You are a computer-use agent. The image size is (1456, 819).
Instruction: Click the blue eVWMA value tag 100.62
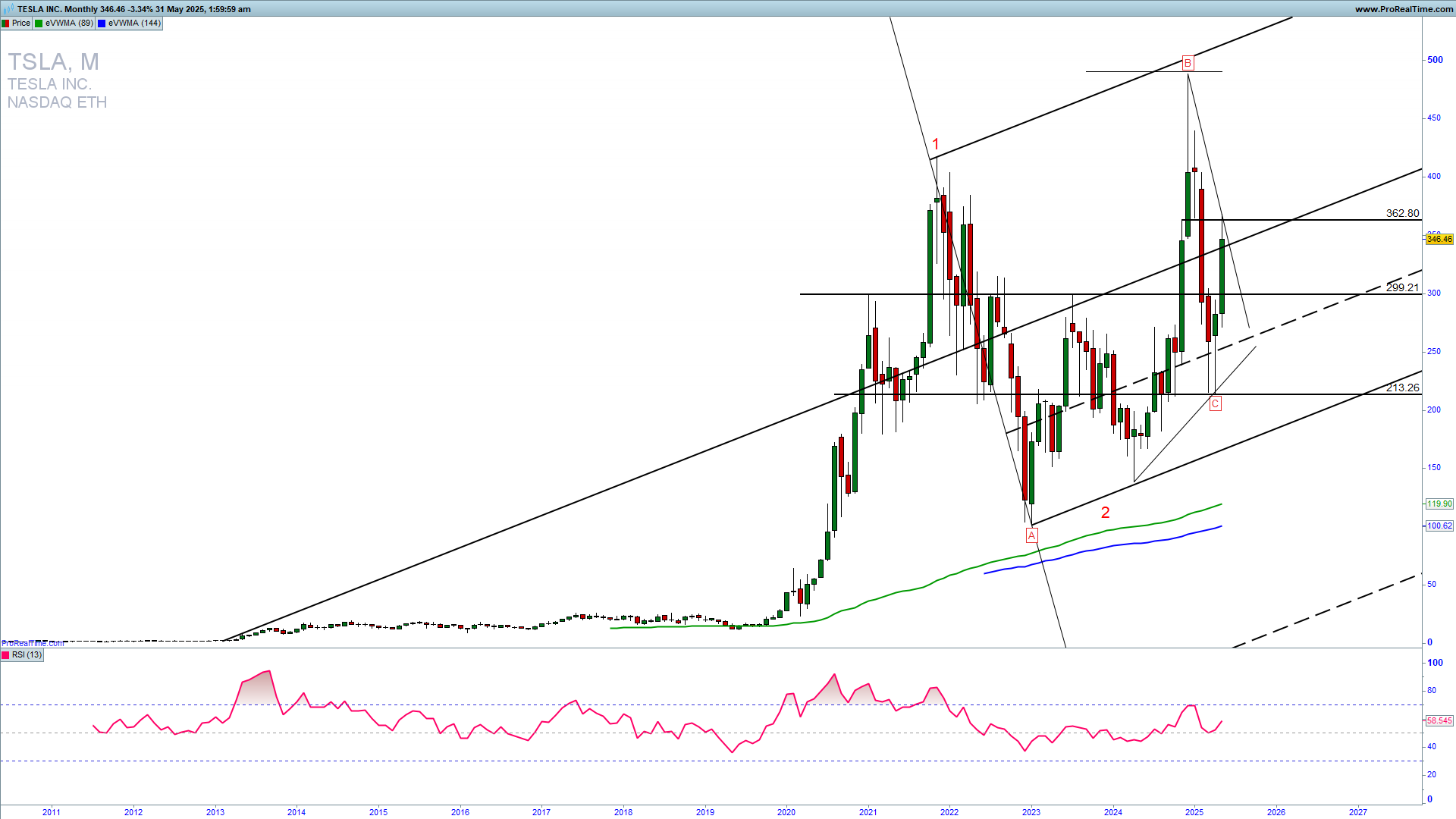tap(1439, 526)
